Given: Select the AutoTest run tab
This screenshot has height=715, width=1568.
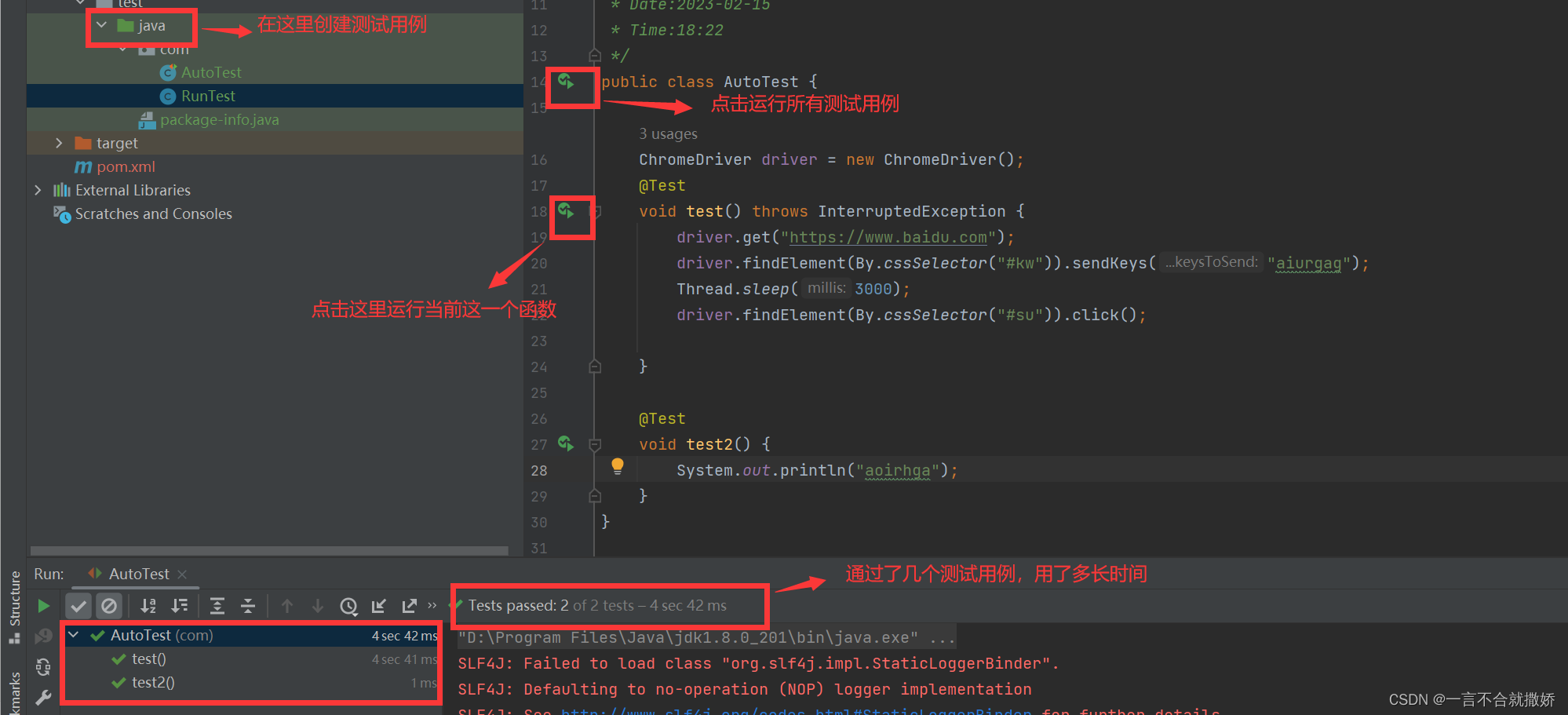Looking at the screenshot, I should 138,574.
